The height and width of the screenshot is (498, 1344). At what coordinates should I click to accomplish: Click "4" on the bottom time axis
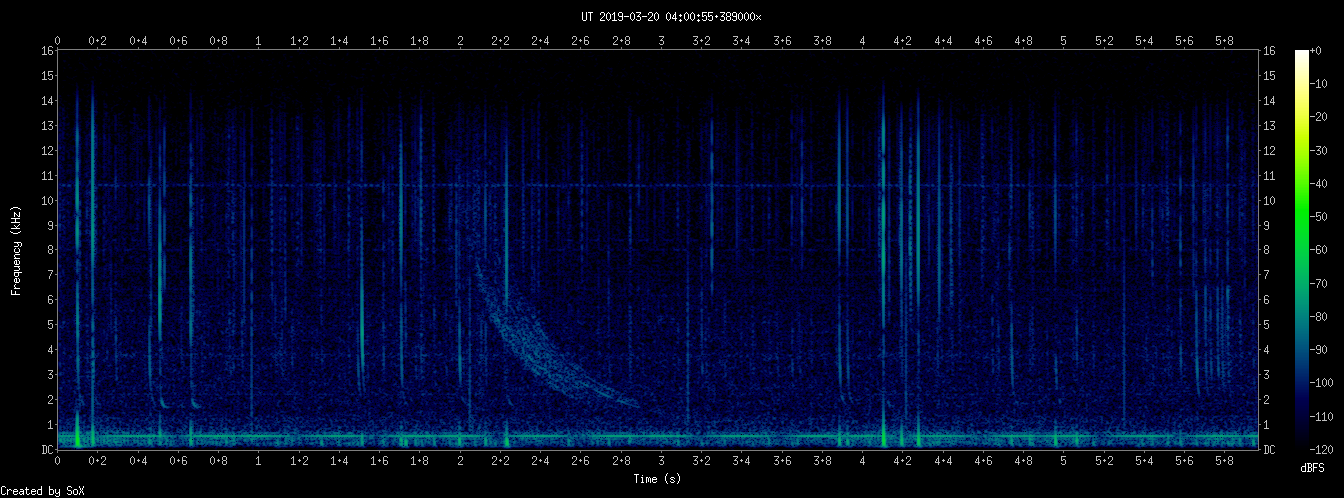click(x=863, y=461)
